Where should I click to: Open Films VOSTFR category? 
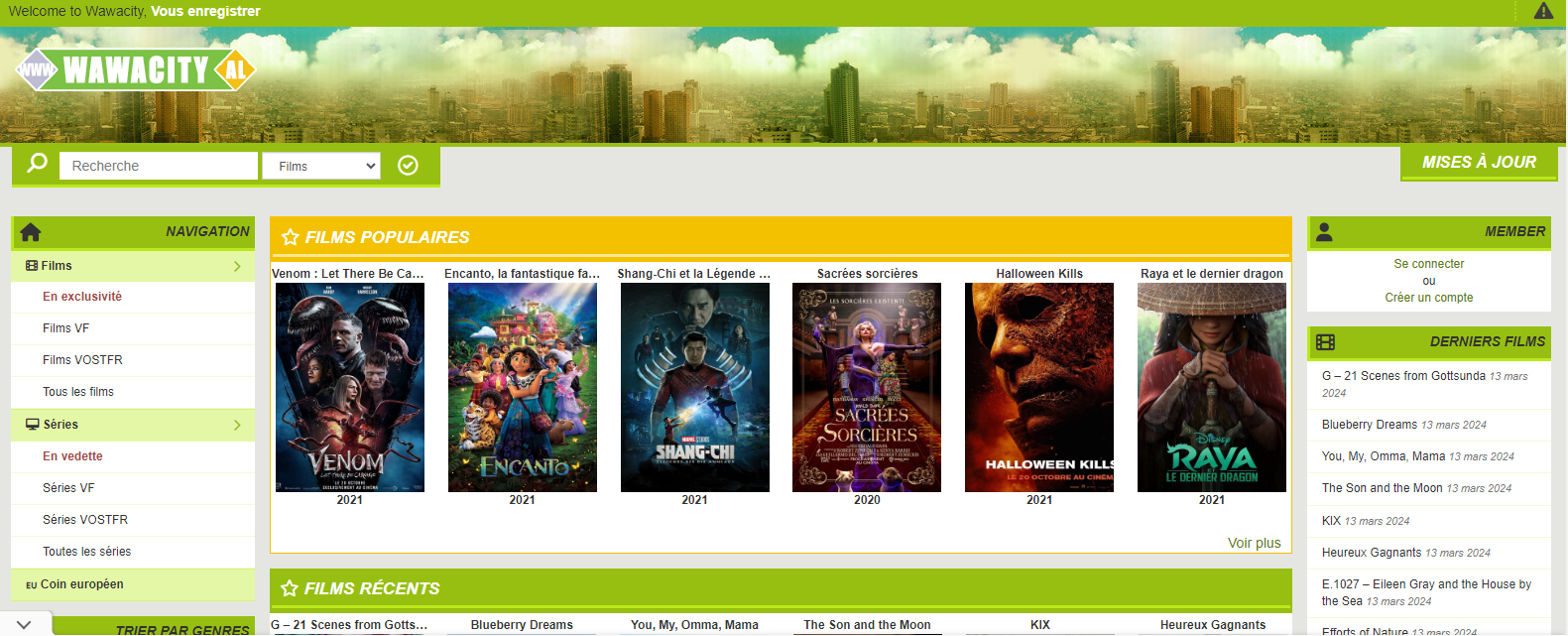pyautogui.click(x=82, y=360)
